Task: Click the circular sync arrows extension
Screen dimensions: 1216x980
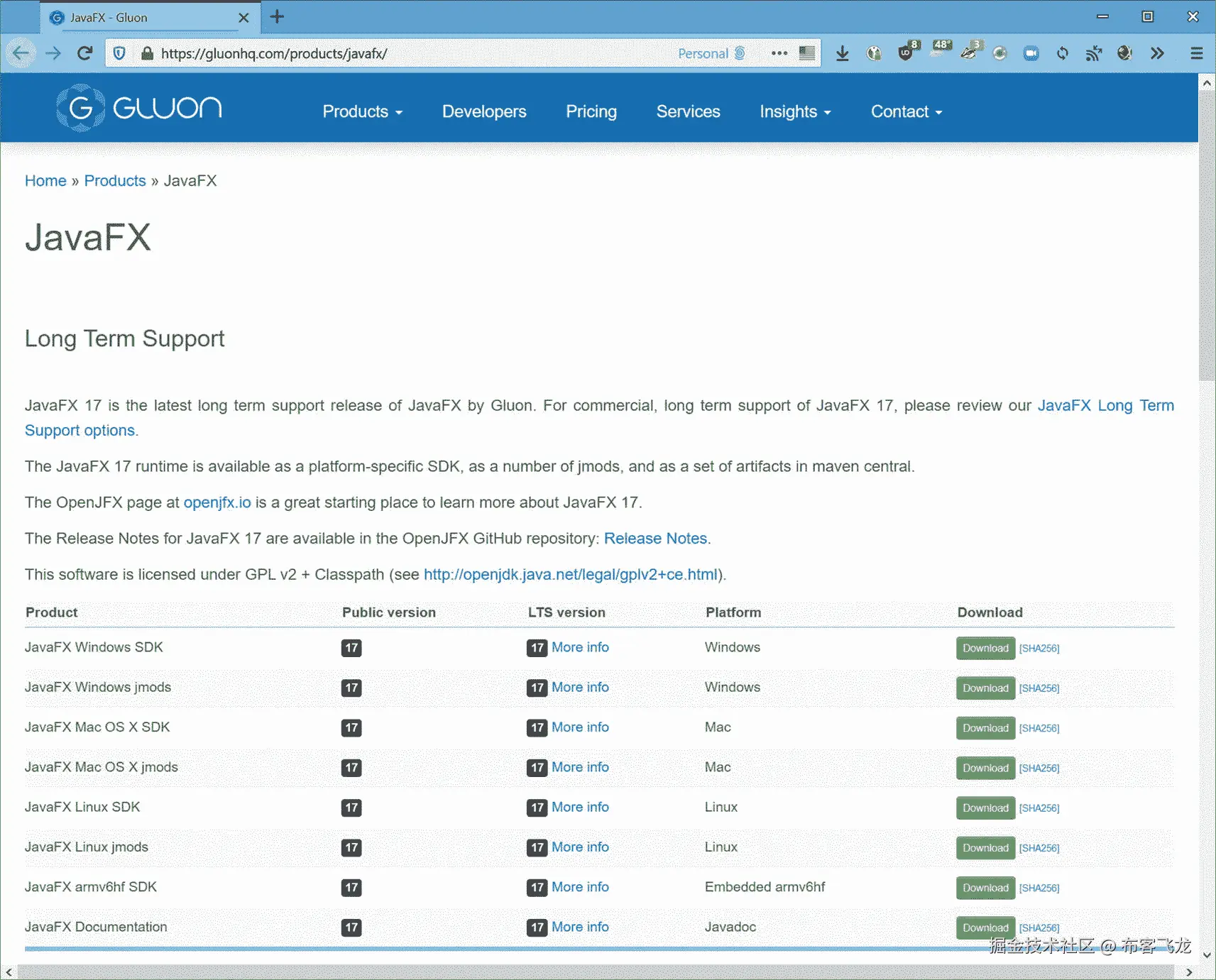Action: (1063, 53)
